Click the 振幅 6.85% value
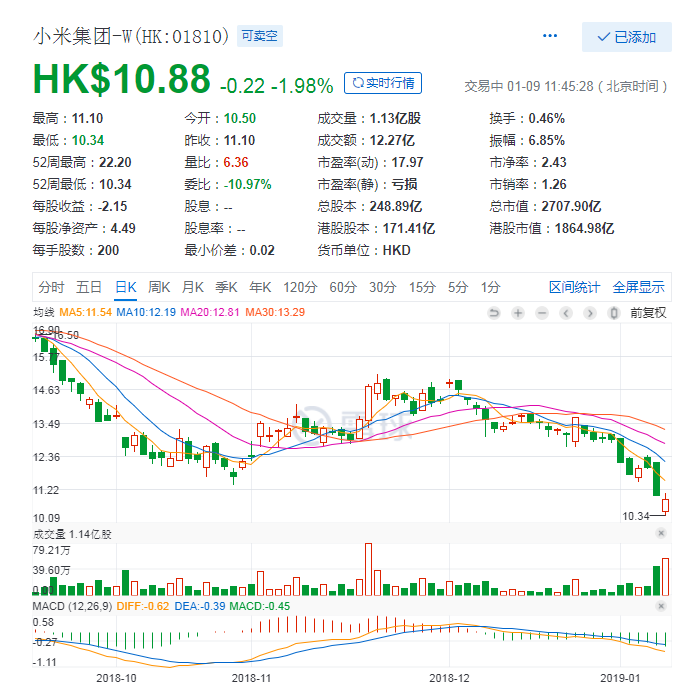684x689 pixels. point(546,141)
